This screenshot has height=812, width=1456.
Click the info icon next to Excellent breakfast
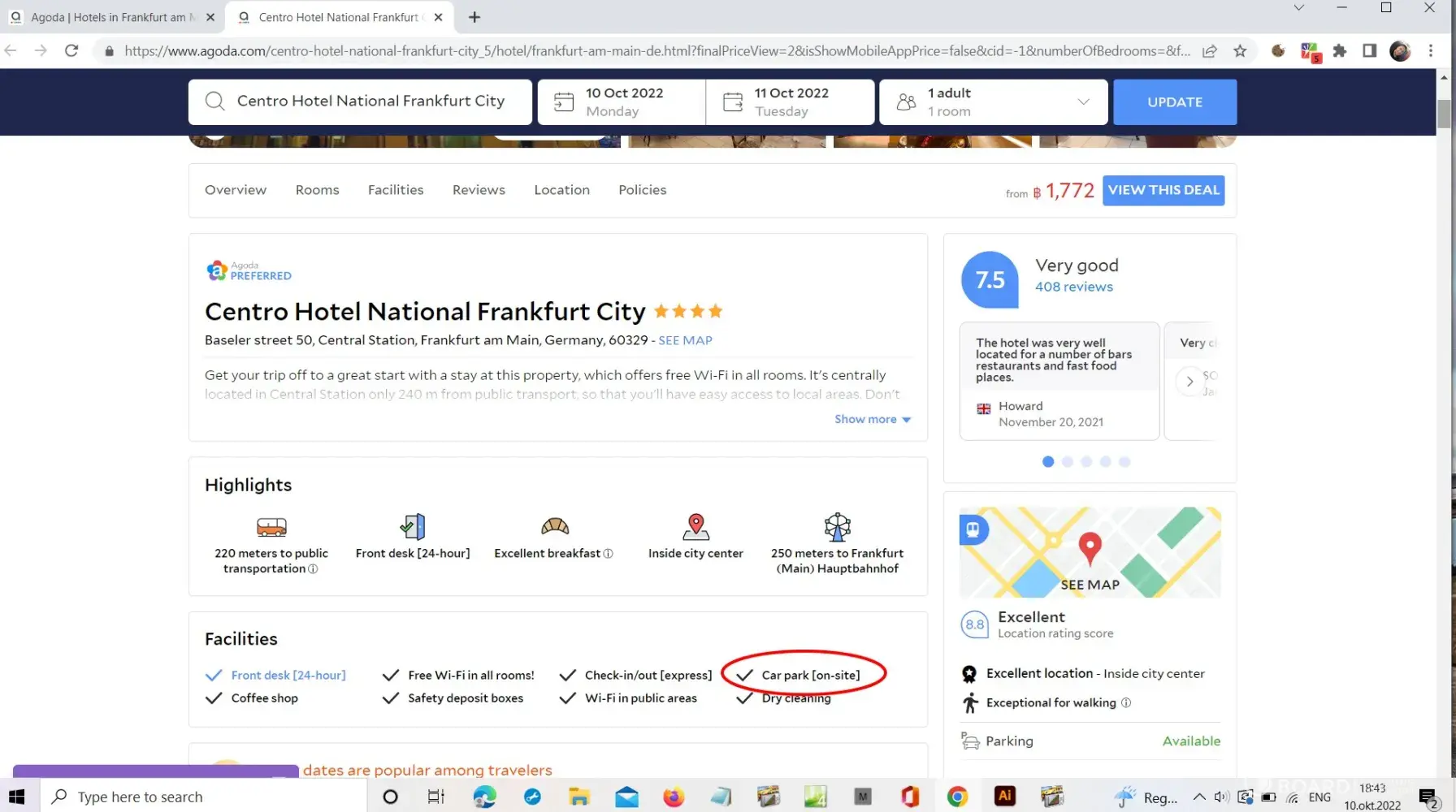609,554
